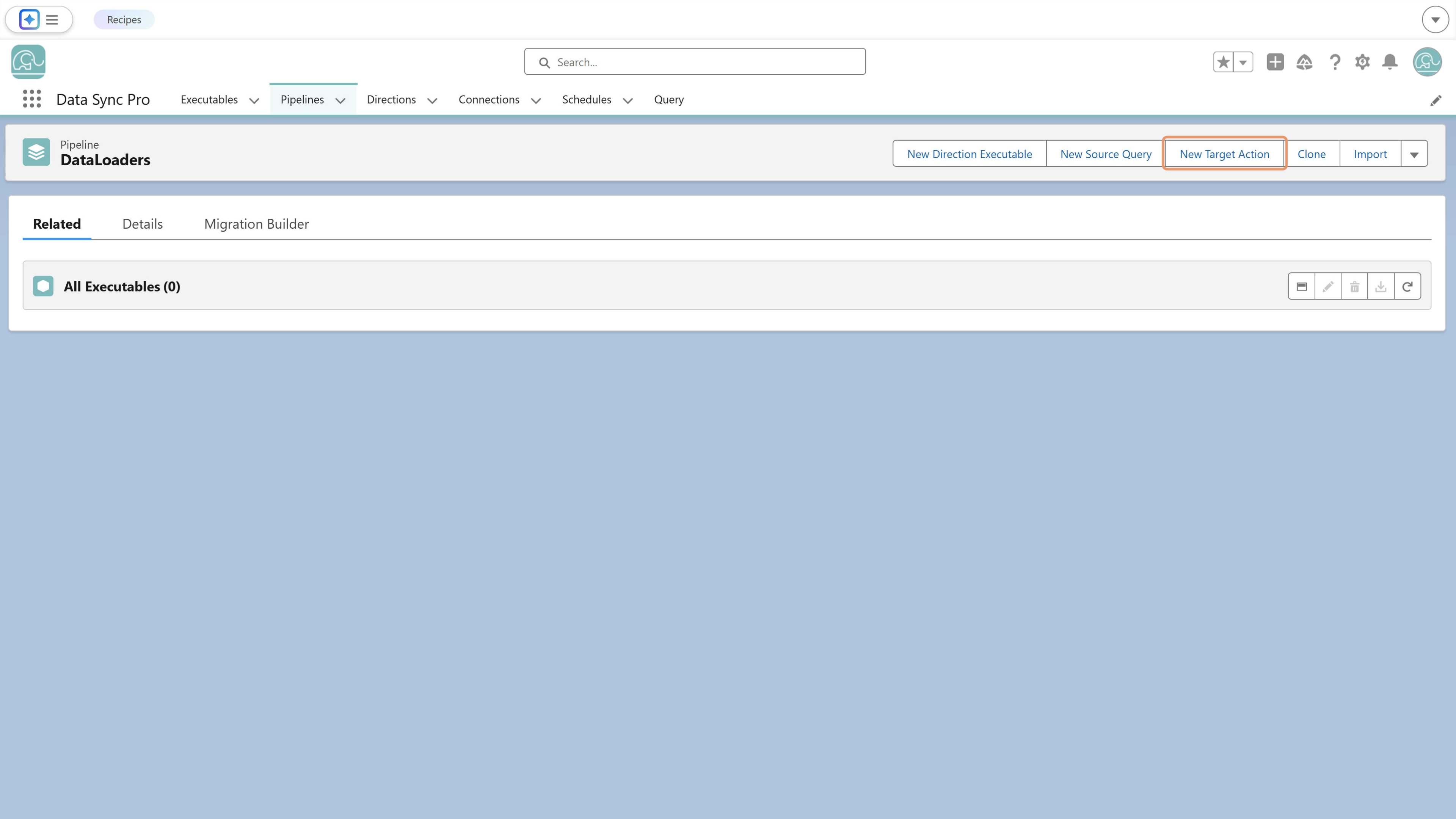
Task: Open the Help question mark icon
Action: click(x=1335, y=62)
